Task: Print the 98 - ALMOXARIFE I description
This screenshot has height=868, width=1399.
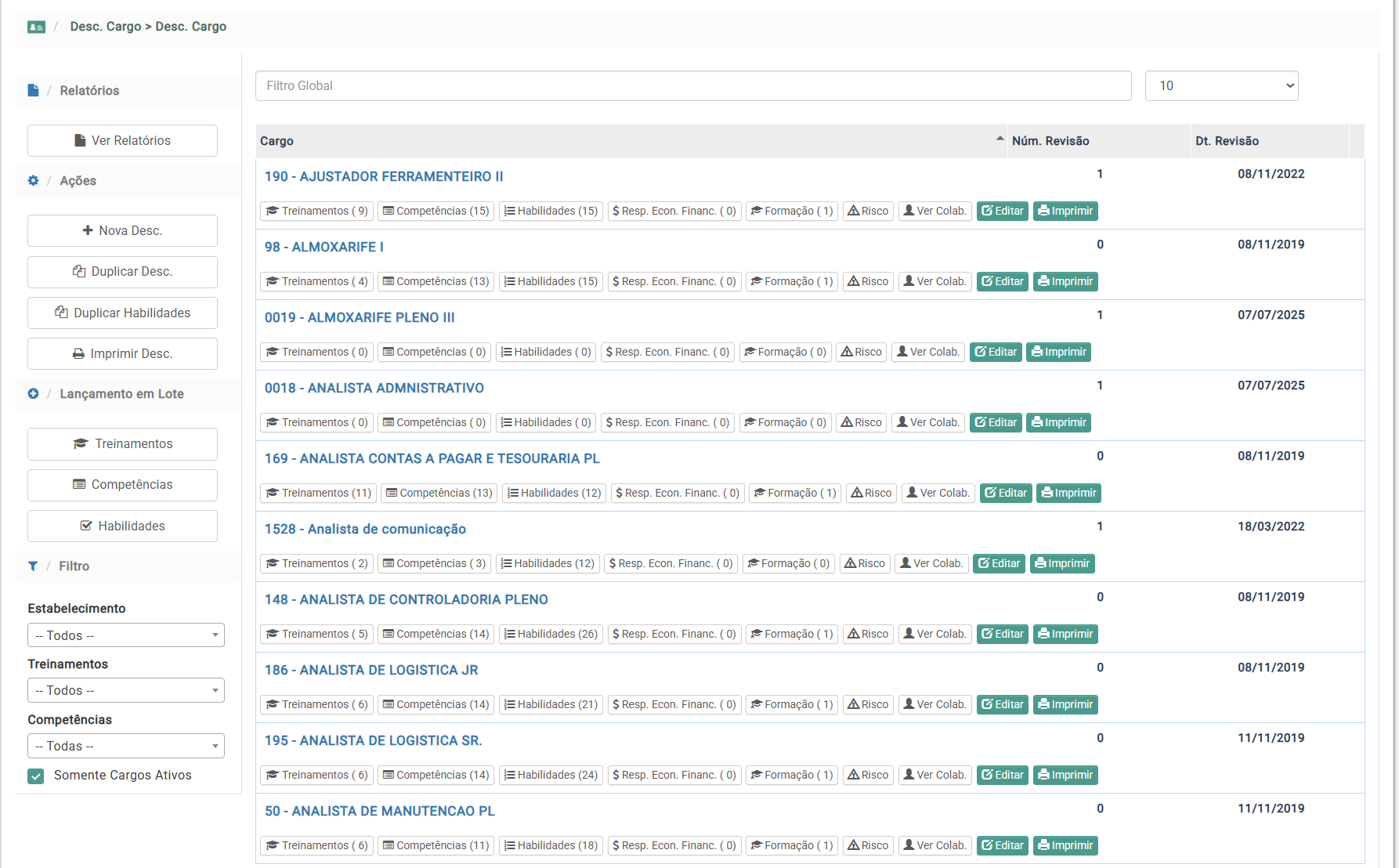Action: [1065, 282]
